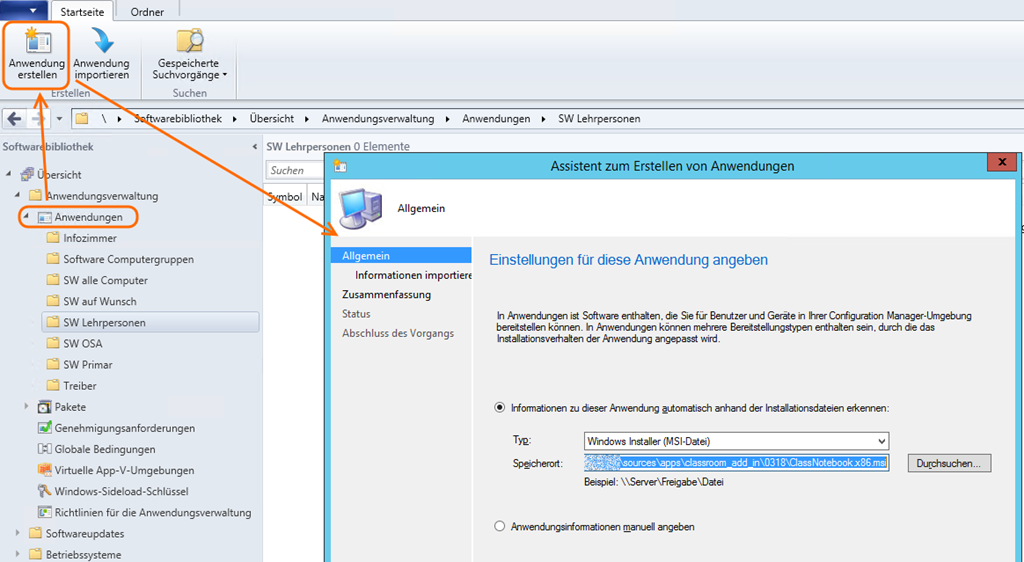Image resolution: width=1024 pixels, height=562 pixels.
Task: Select Windows-Sideload-Schlüssel key icon
Action: tap(44, 491)
